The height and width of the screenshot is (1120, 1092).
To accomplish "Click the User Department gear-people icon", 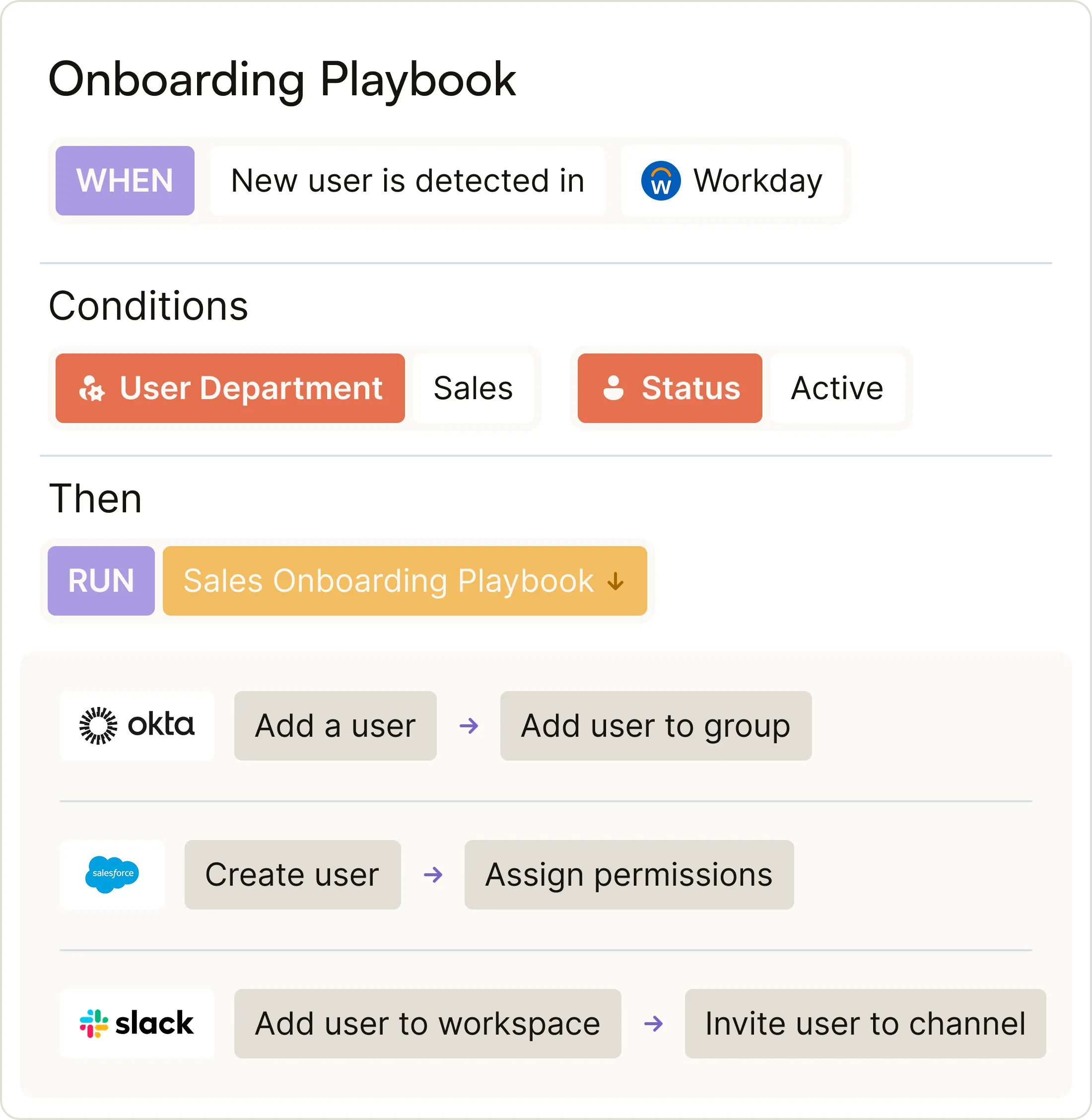I will (92, 388).
